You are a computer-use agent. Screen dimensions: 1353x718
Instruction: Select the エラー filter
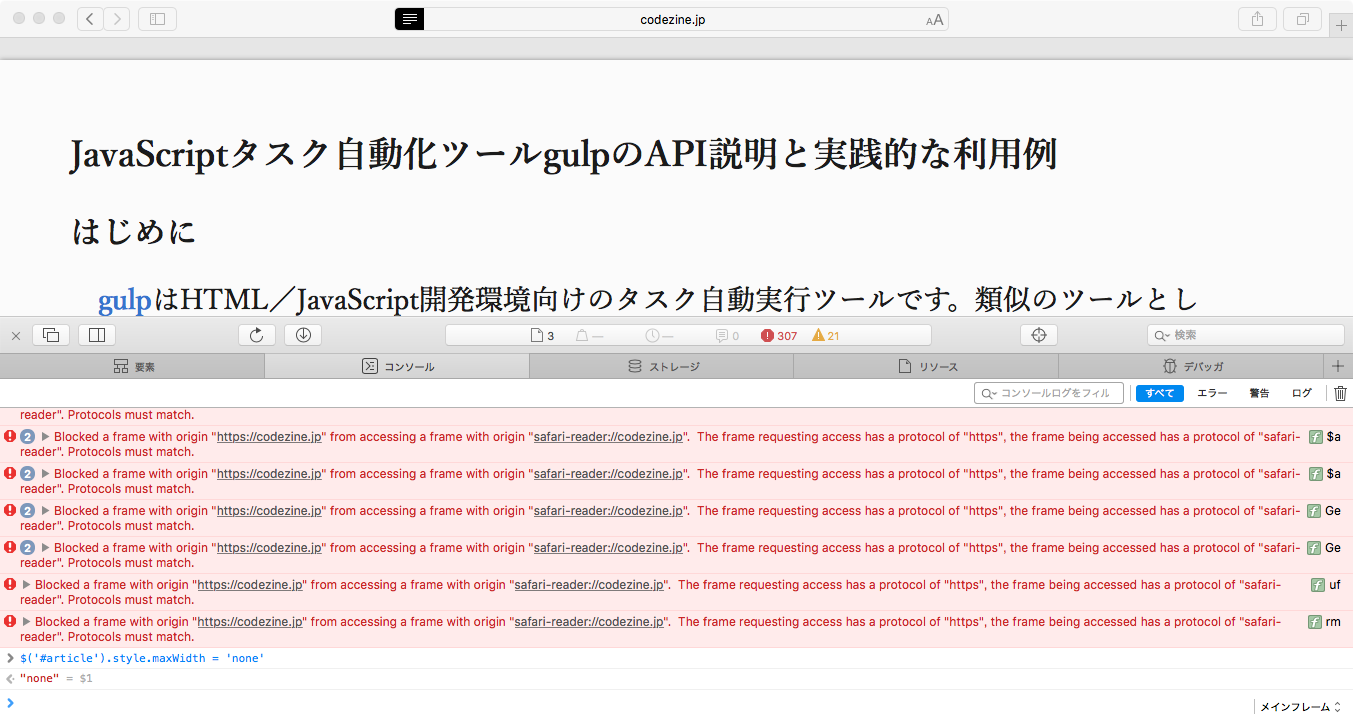pos(1212,393)
